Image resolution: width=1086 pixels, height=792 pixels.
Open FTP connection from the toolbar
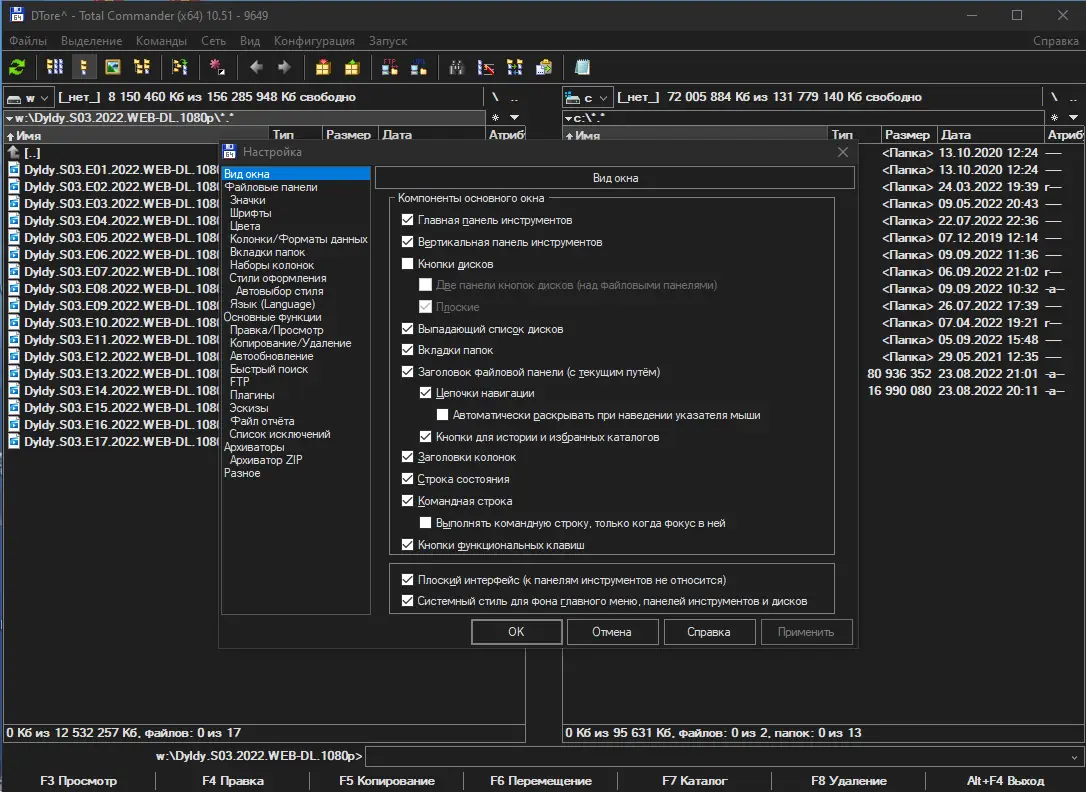click(390, 67)
